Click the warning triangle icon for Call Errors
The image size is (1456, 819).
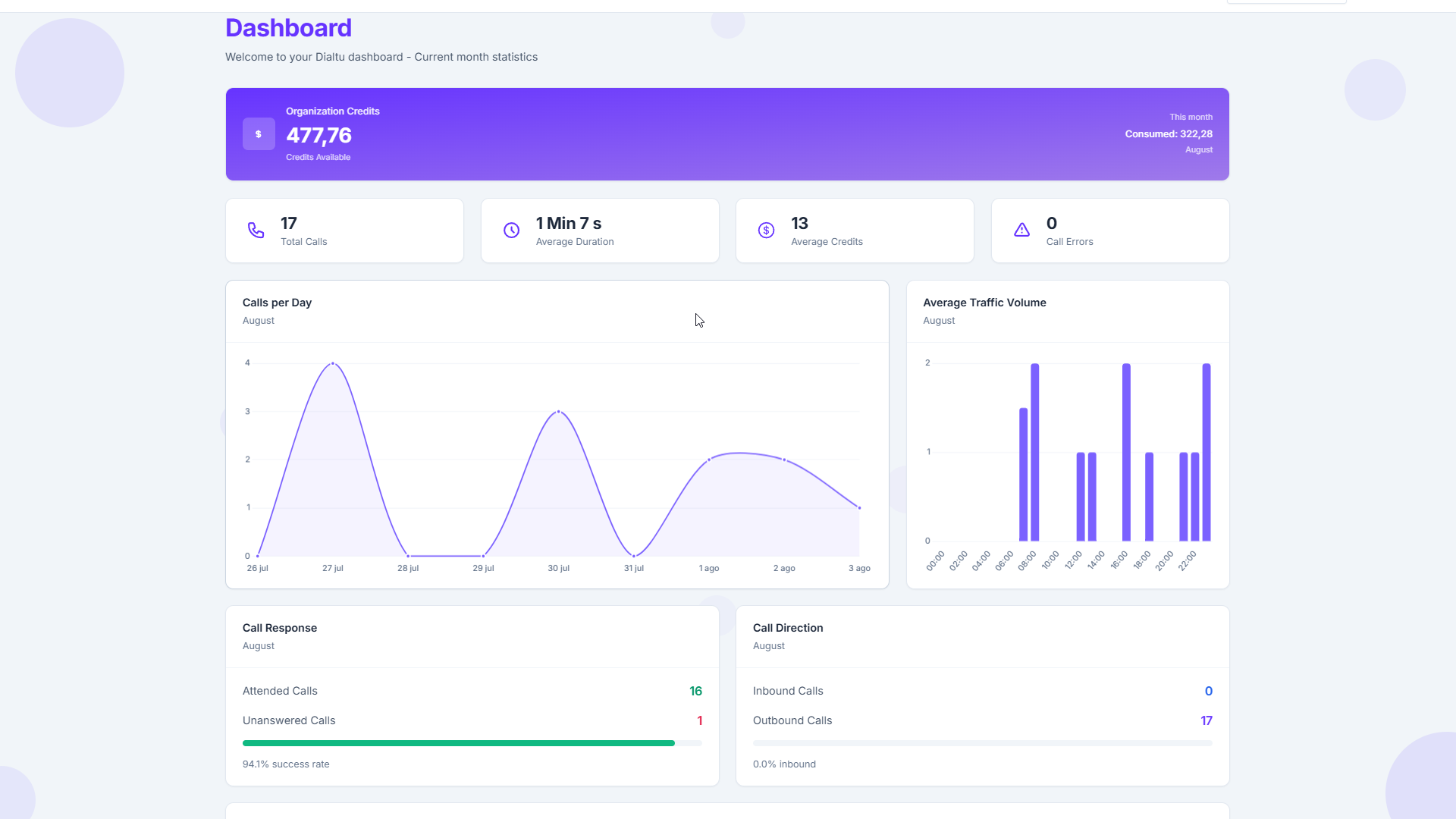(x=1022, y=230)
